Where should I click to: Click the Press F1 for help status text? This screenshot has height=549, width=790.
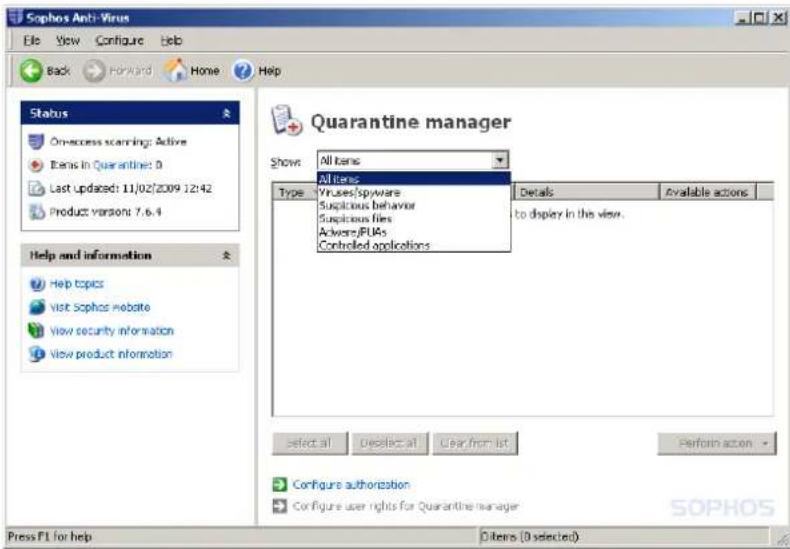[50, 537]
